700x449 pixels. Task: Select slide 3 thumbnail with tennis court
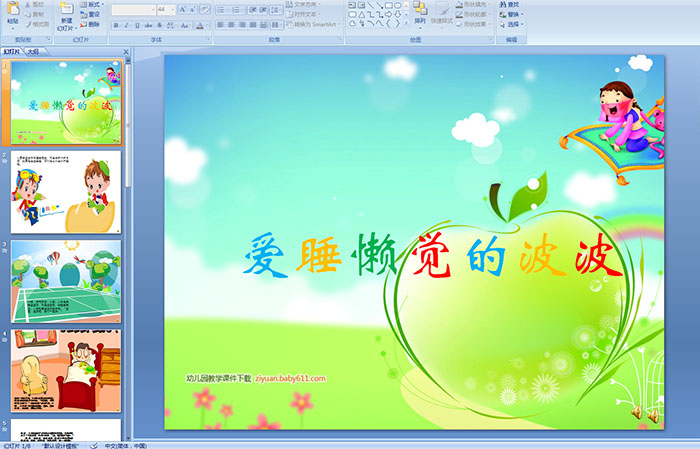(x=66, y=281)
